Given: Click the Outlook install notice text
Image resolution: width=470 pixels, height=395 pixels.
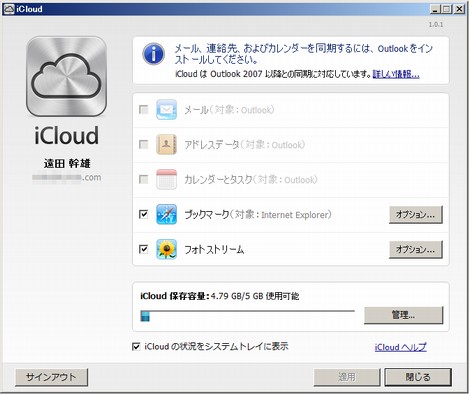Looking at the screenshot, I should pyautogui.click(x=304, y=54).
